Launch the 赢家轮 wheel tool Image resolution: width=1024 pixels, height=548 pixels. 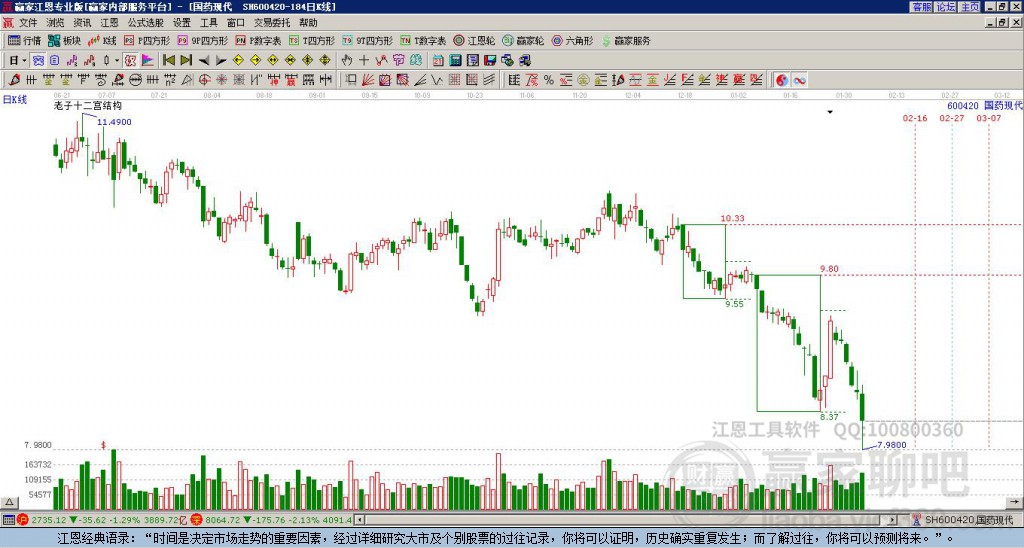point(523,40)
